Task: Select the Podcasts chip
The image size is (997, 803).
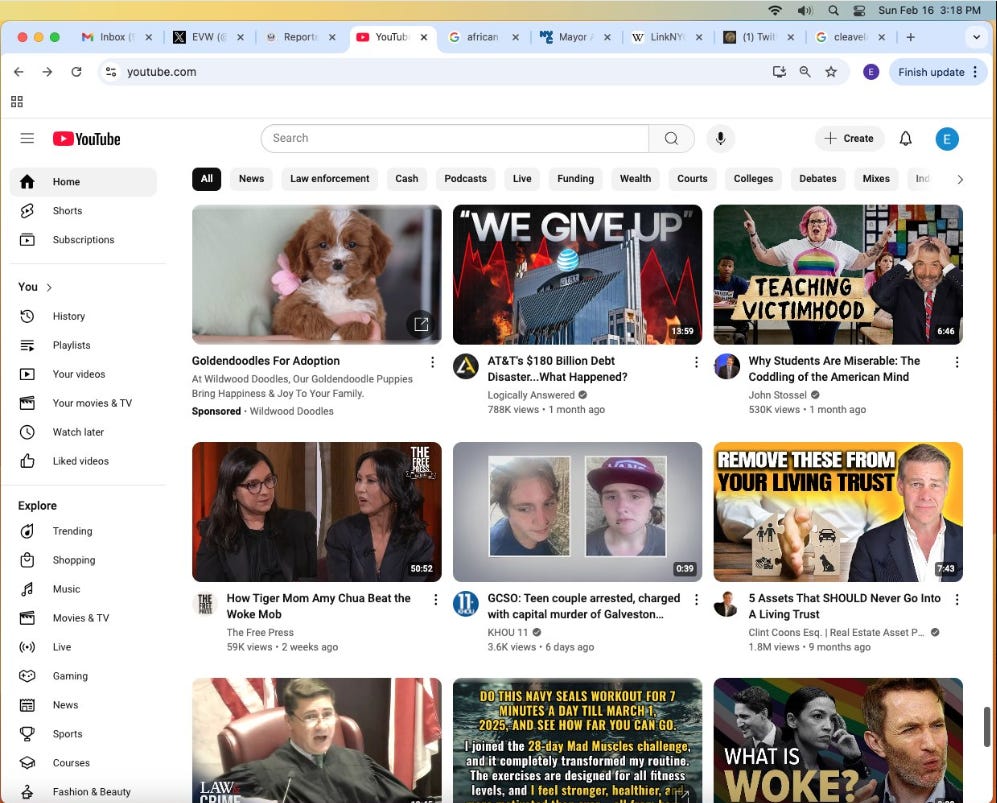Action: pyautogui.click(x=465, y=179)
